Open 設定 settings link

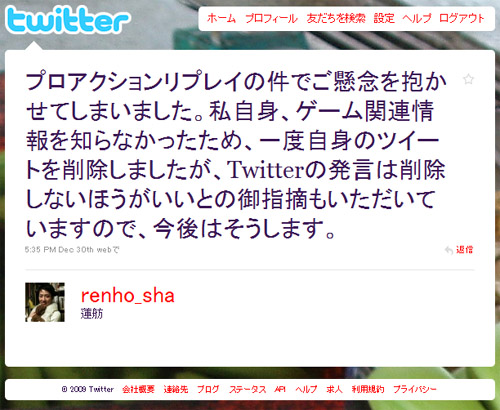384,18
